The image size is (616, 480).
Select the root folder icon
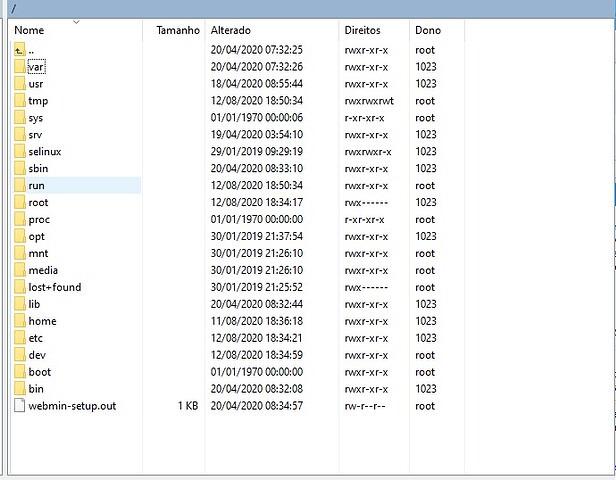pyautogui.click(x=19, y=202)
